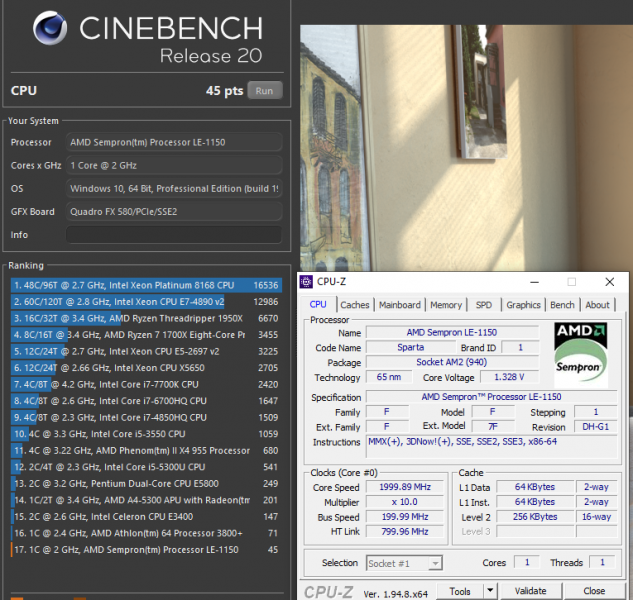Click the rendered image in Cinebench viewport
Screen dimensions: 633x600
click(x=466, y=148)
